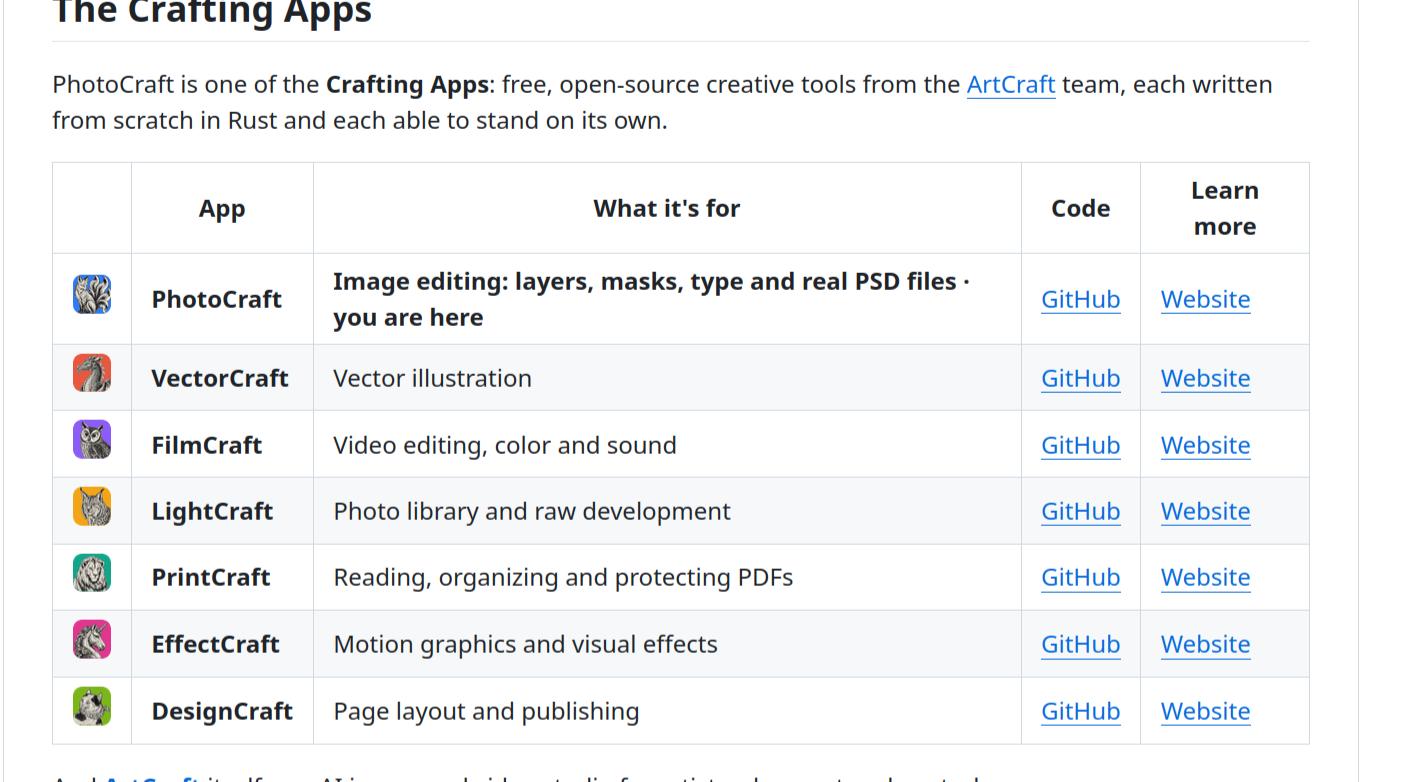Open PrintCraft's GitHub link
Image resolution: width=1422 pixels, height=782 pixels.
(x=1080, y=577)
